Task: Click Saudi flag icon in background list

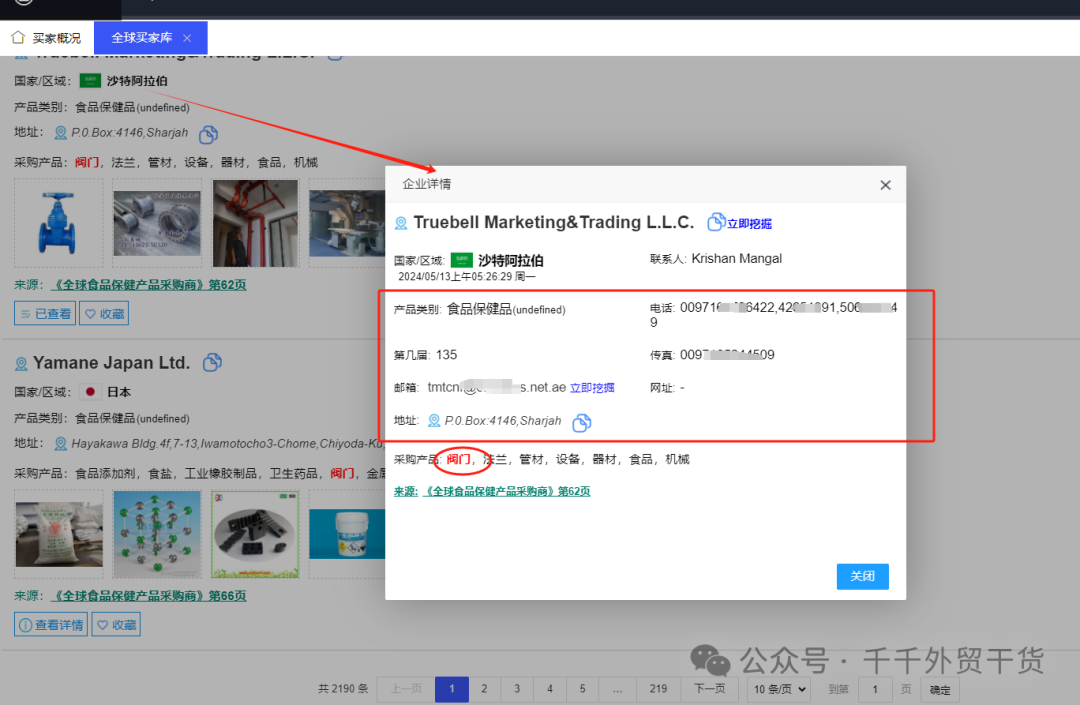Action: pos(90,81)
